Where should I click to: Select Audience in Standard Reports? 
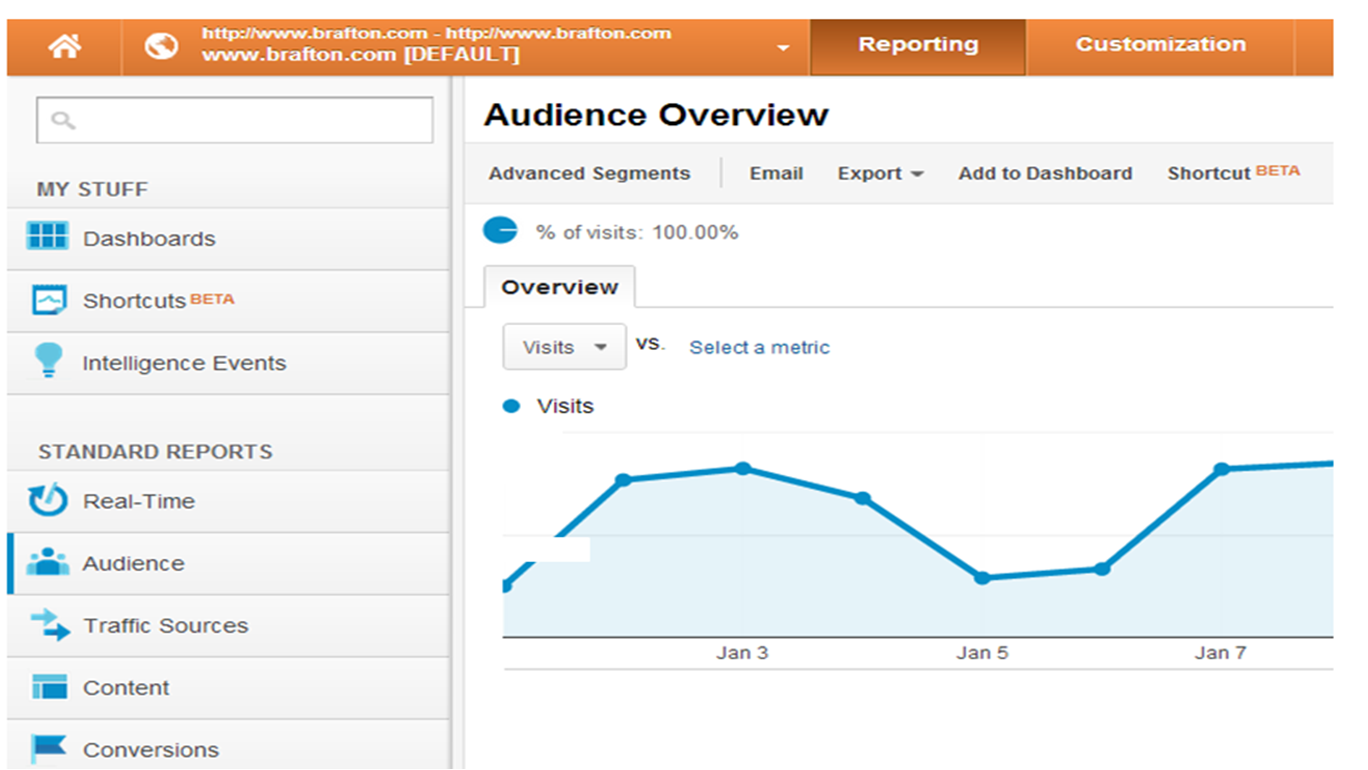(228, 564)
